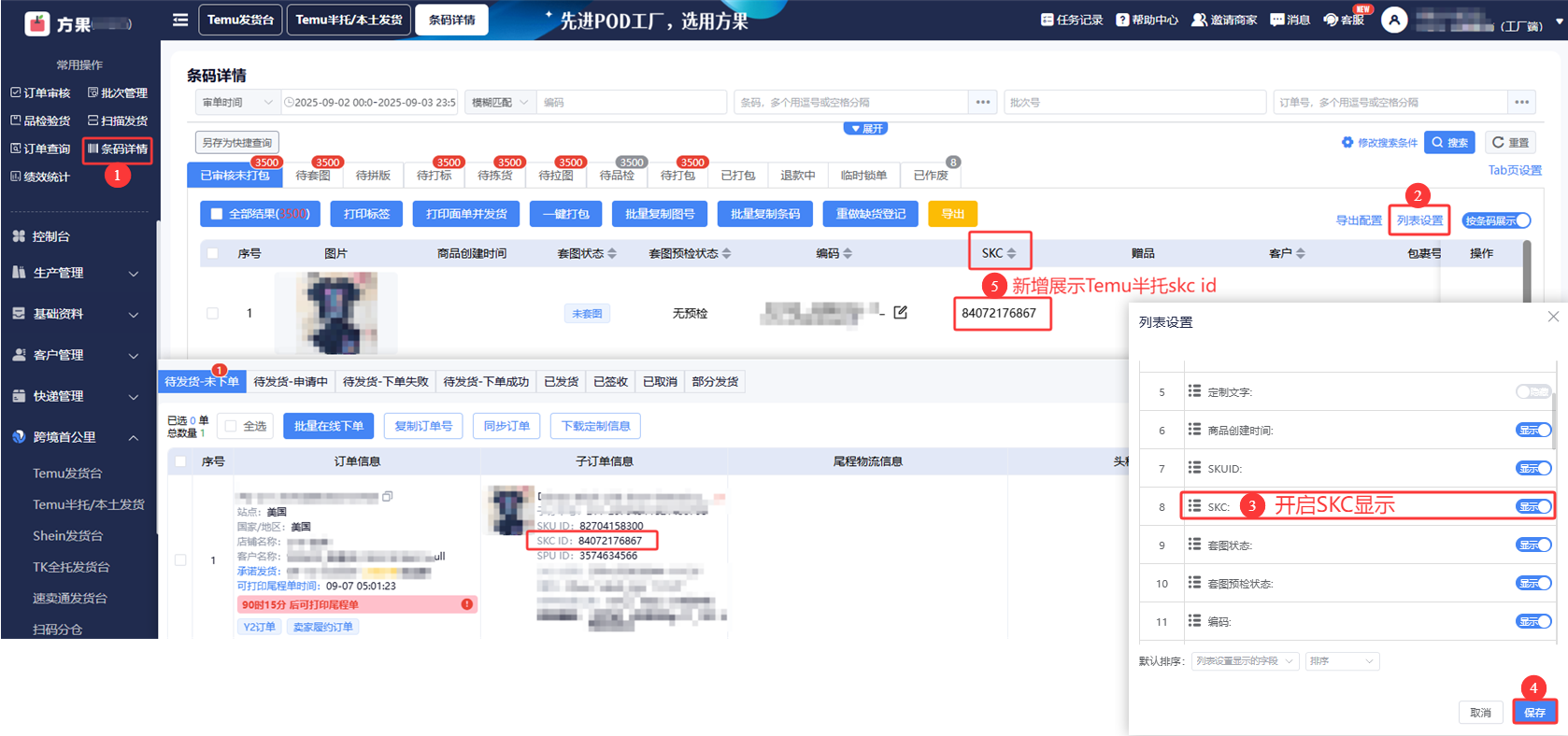Tick the select-all checkbox in the 序号 header
Viewport: 1568px width, 736px height.
pos(213,253)
